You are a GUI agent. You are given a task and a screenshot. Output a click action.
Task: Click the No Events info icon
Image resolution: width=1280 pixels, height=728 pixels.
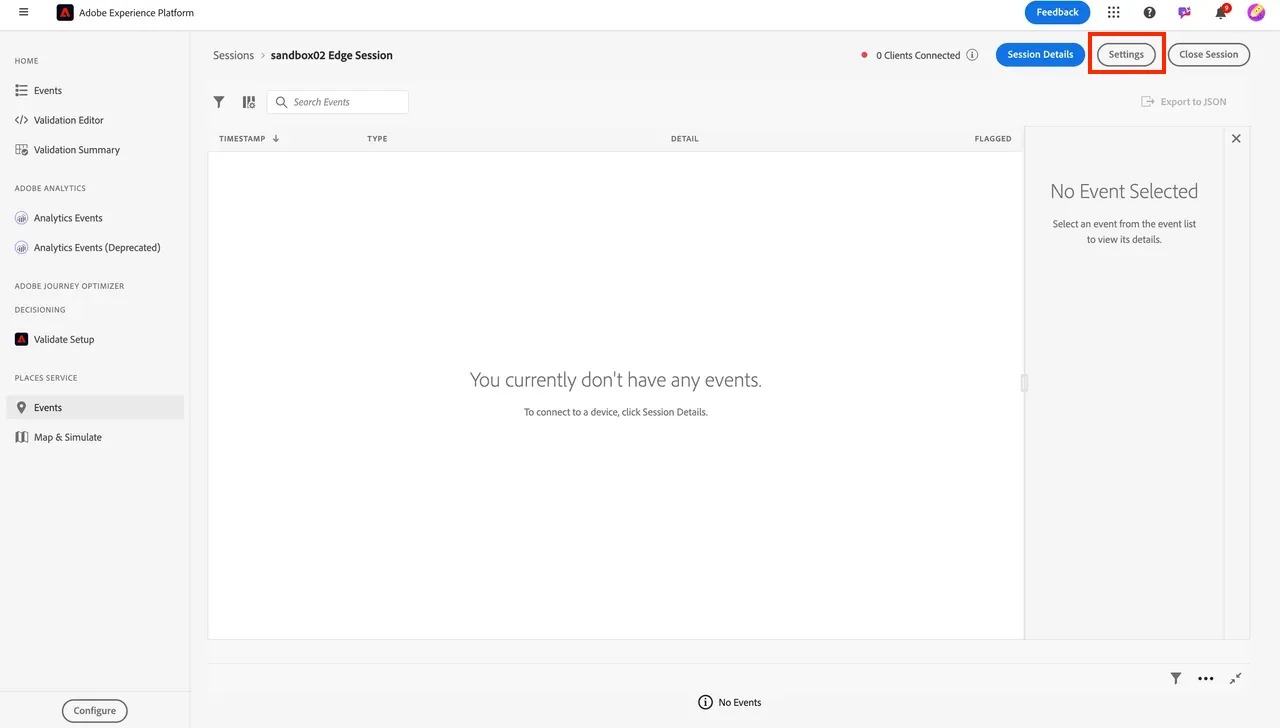(x=705, y=702)
